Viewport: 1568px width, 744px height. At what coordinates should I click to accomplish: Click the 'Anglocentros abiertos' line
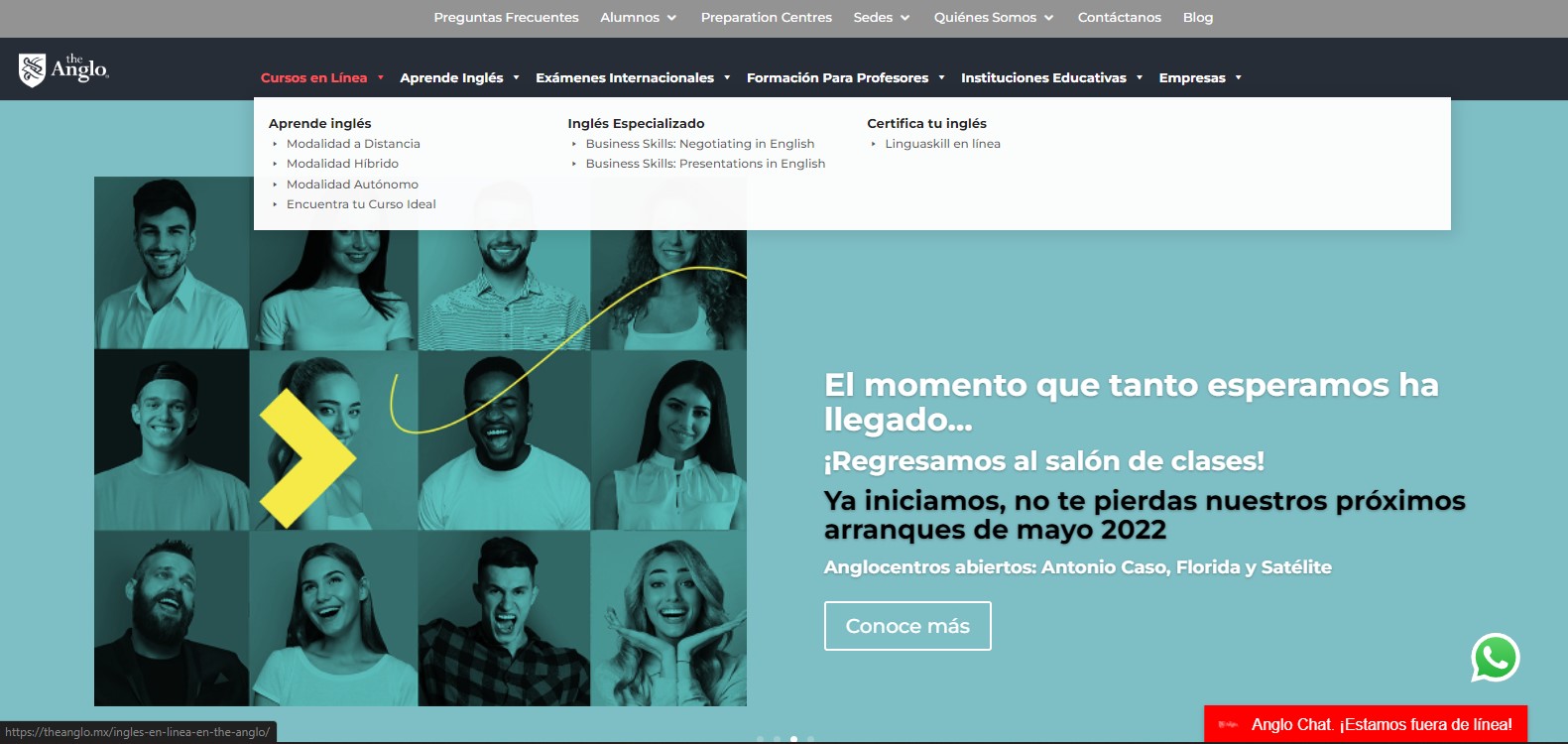1078,567
